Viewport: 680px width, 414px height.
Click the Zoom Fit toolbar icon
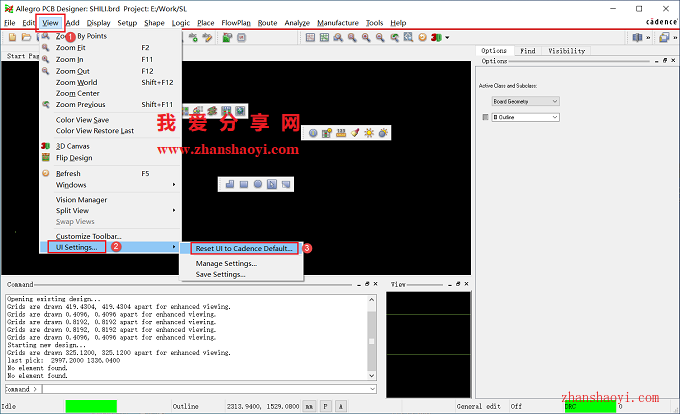[352, 38]
